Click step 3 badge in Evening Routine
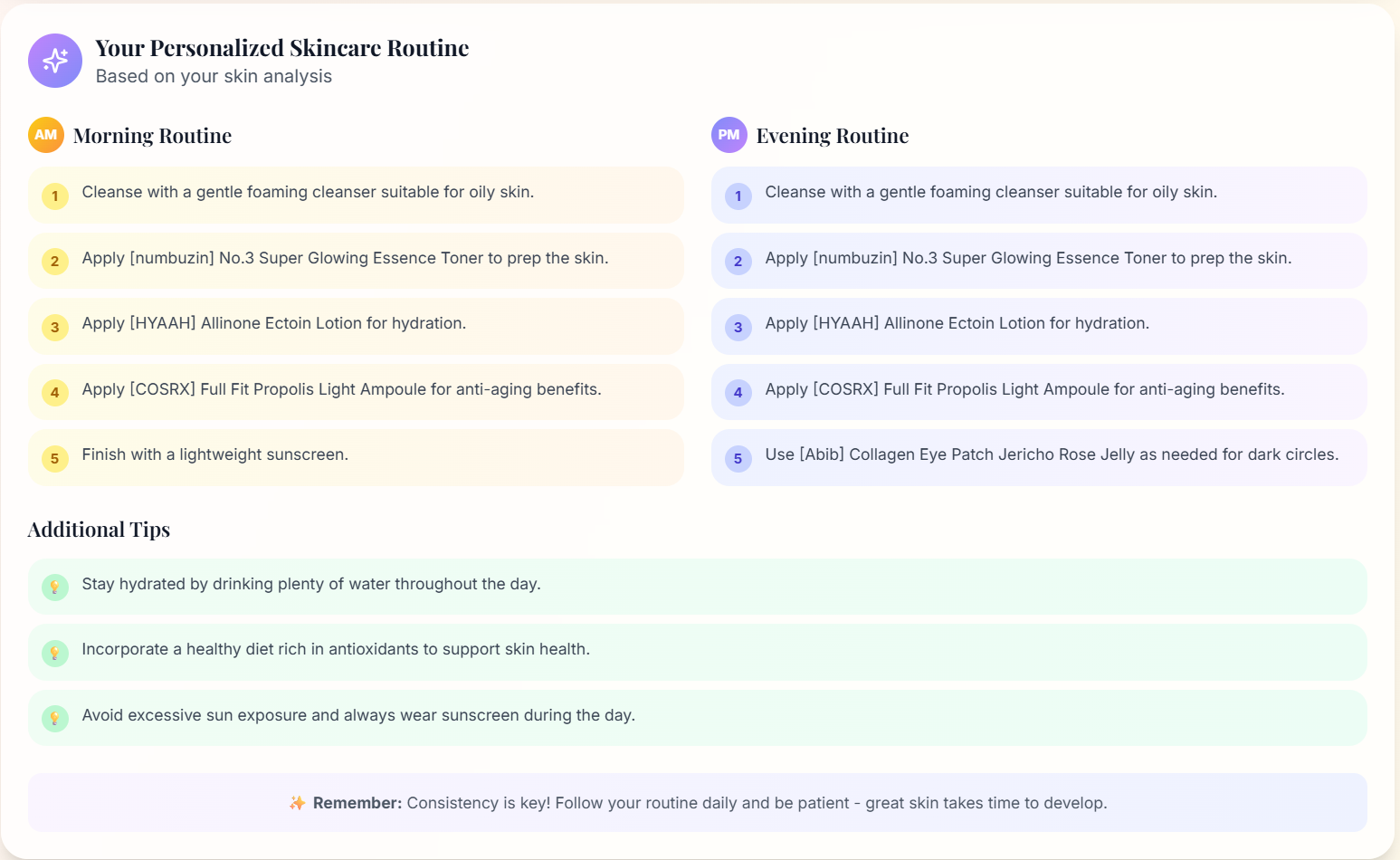1400x860 pixels. coord(738,327)
